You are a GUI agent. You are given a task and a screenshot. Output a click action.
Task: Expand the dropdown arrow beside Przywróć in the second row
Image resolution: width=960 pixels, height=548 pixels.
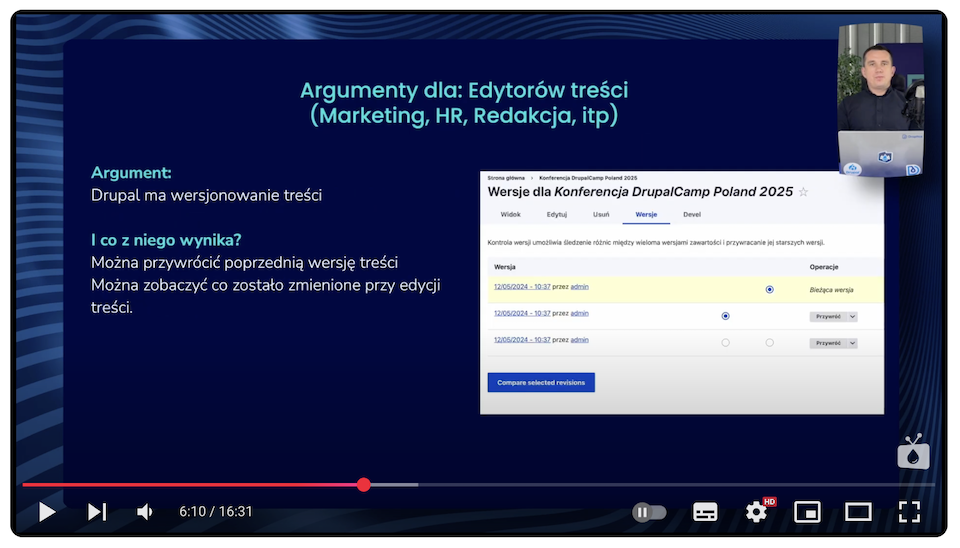[852, 317]
